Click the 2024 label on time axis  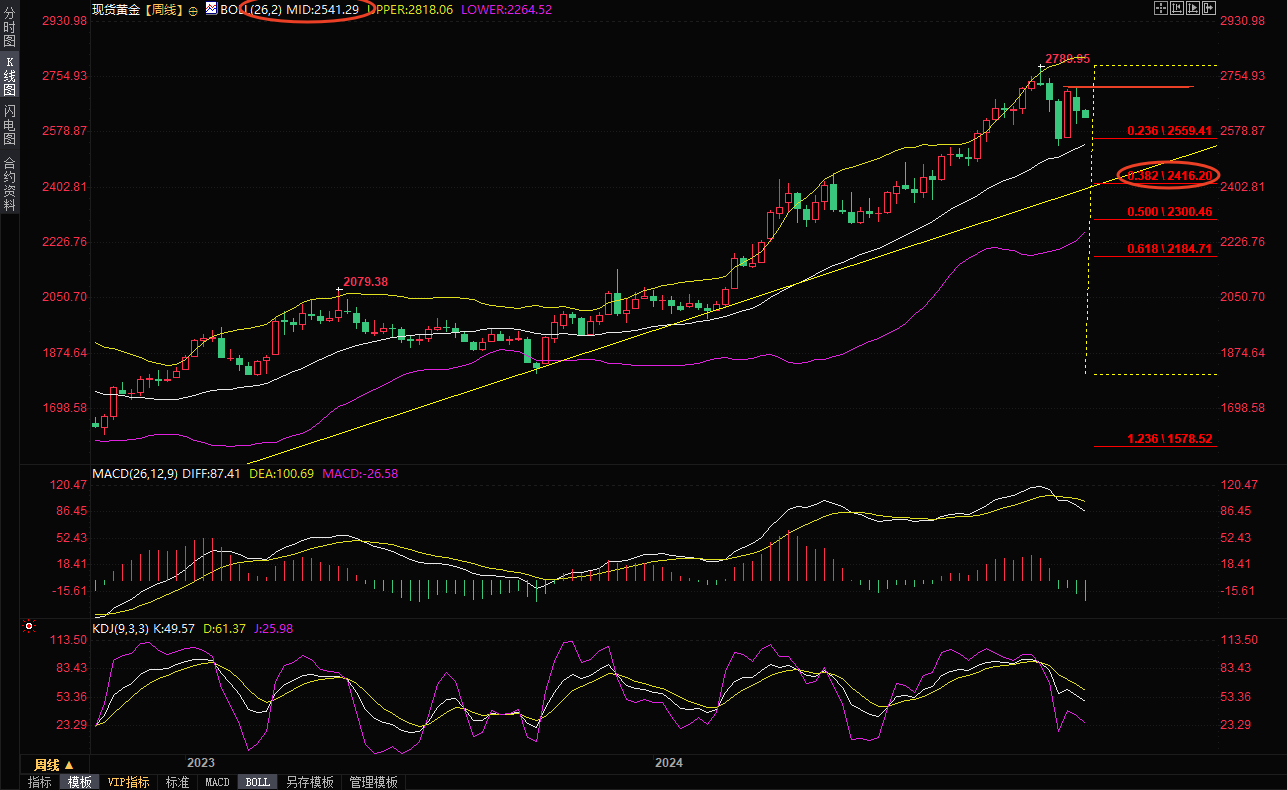click(x=669, y=763)
